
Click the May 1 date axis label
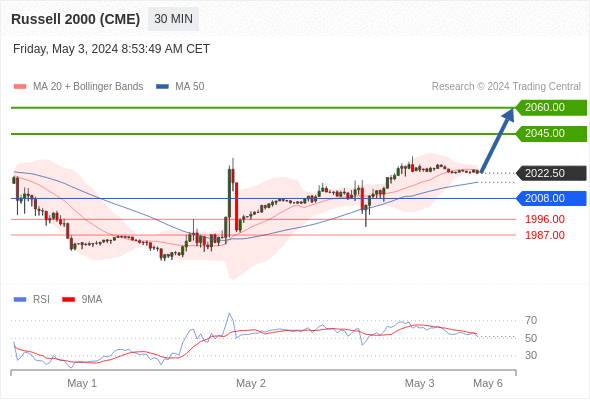click(x=82, y=383)
